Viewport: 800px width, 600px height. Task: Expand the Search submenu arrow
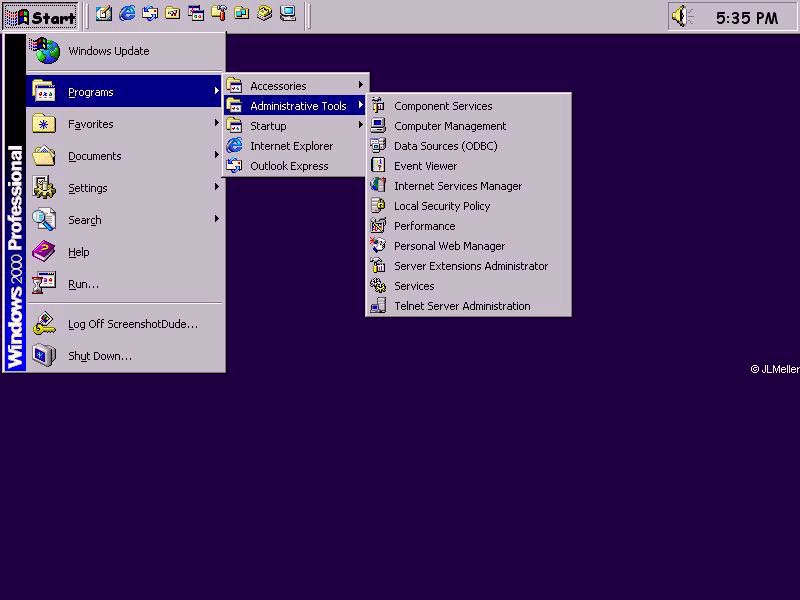pyautogui.click(x=216, y=219)
